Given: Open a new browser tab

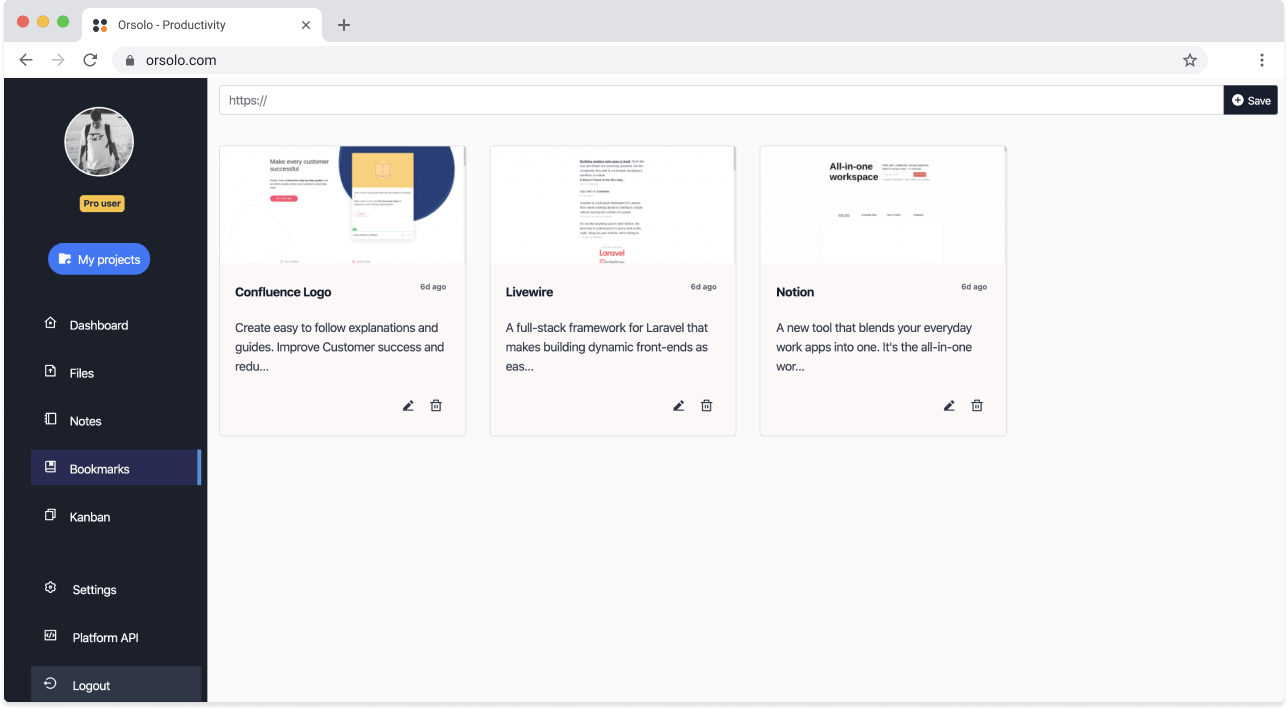Looking at the screenshot, I should pyautogui.click(x=344, y=25).
